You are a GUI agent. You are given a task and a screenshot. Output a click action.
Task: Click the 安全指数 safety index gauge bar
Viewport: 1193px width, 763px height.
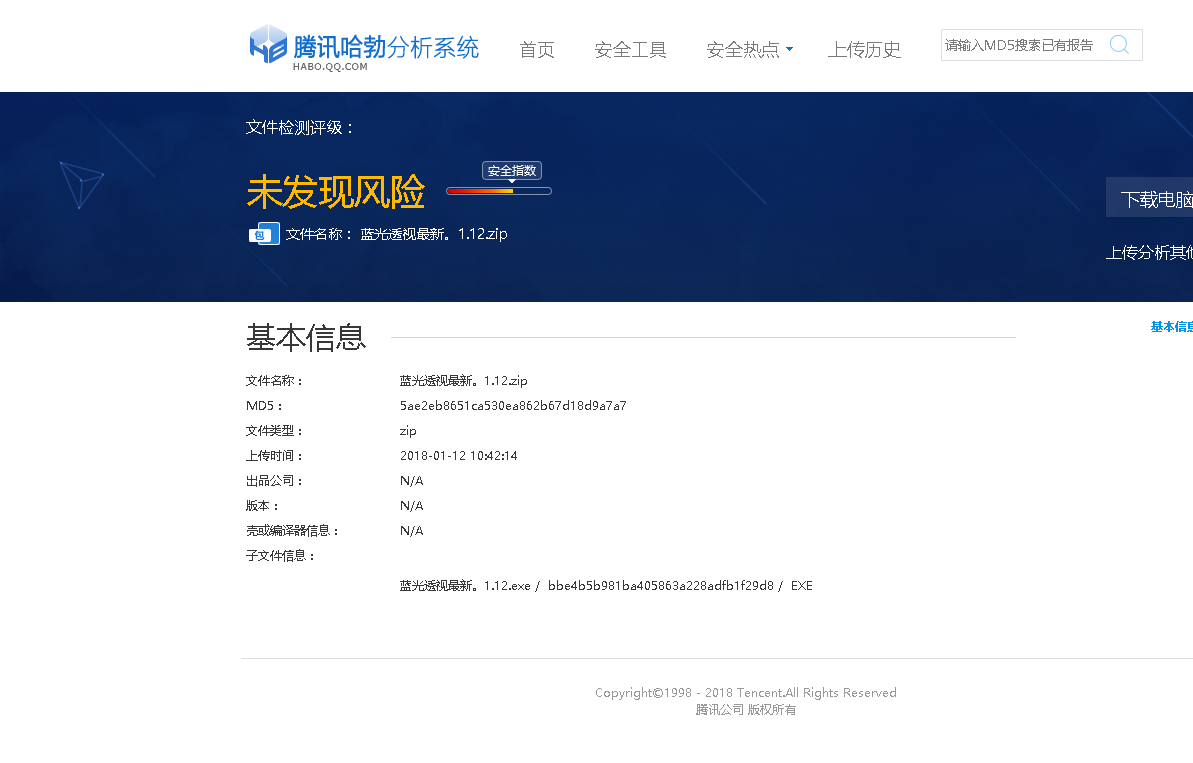tap(498, 191)
